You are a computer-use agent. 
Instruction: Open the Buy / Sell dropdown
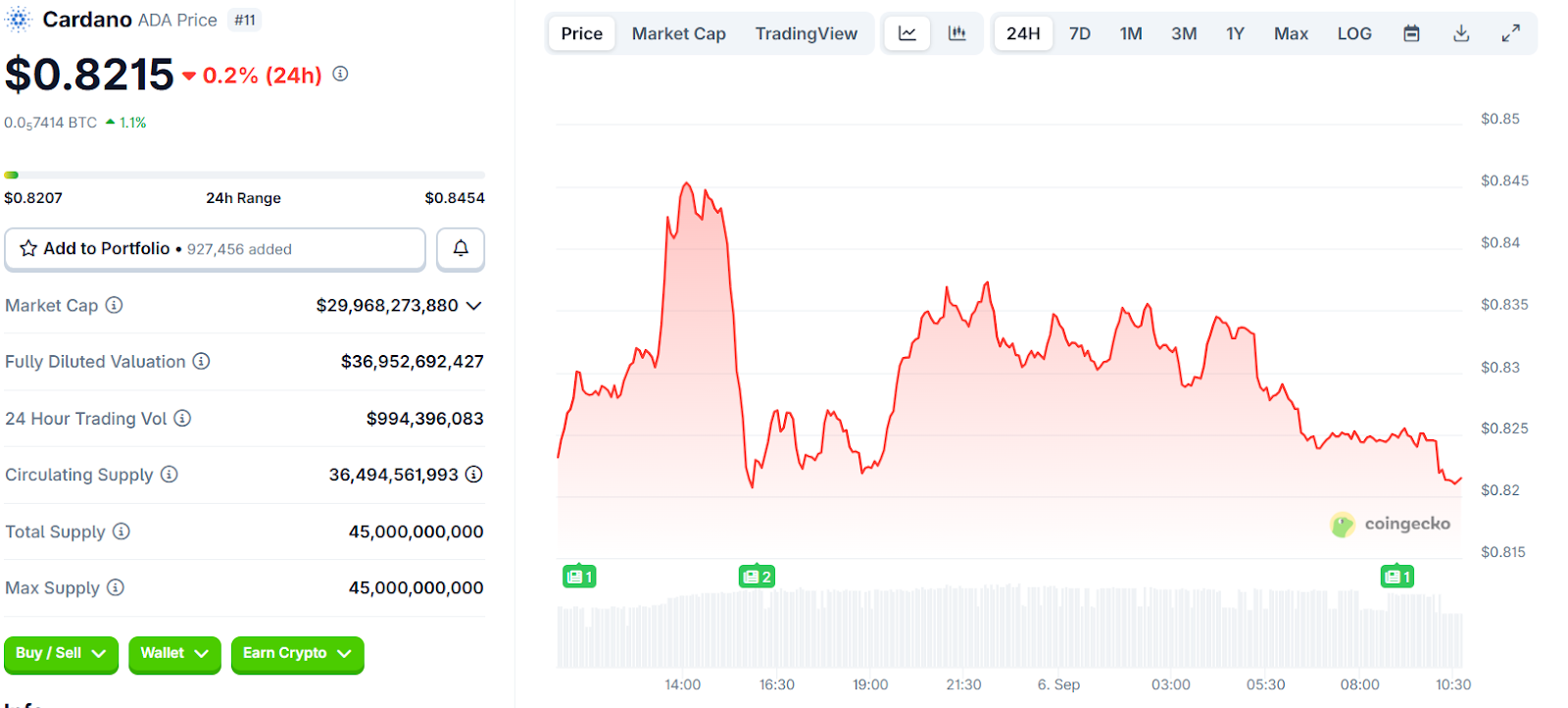coord(61,654)
